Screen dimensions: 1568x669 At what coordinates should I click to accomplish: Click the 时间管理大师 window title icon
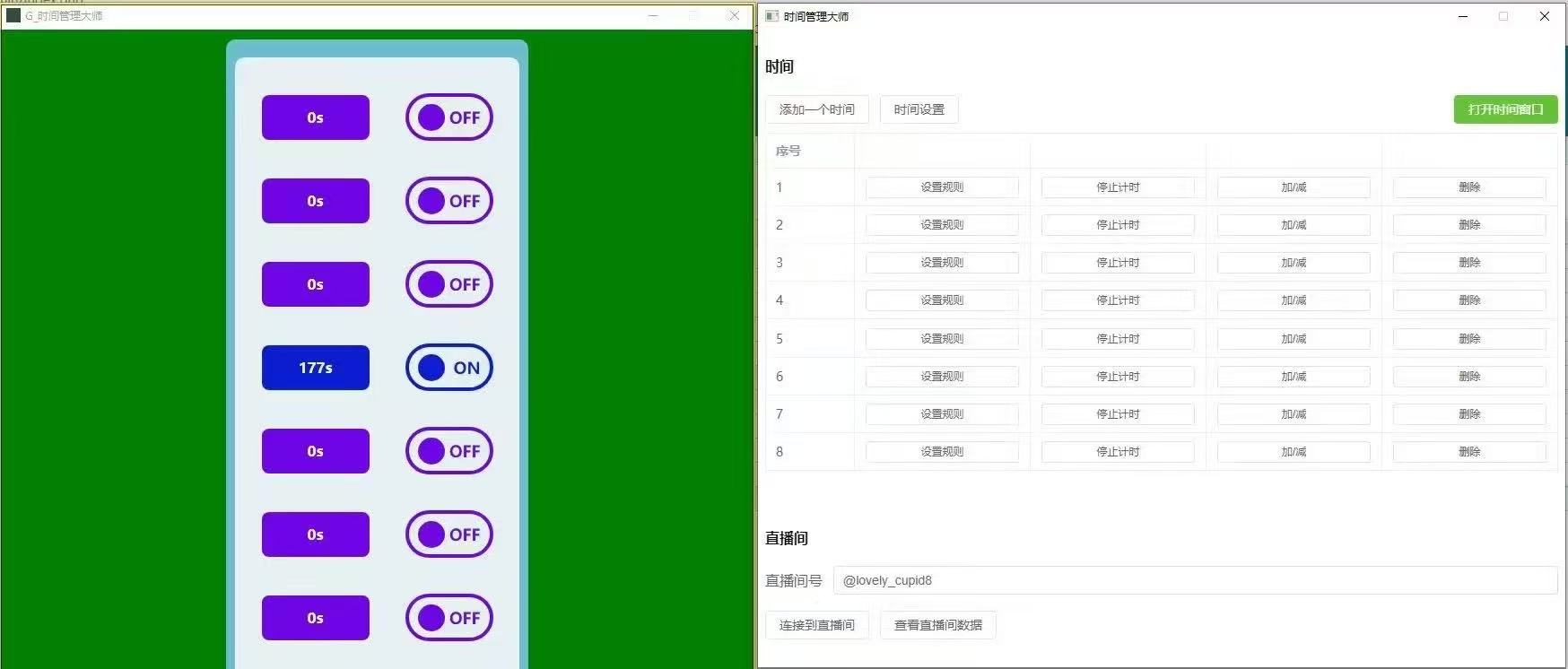pyautogui.click(x=771, y=16)
